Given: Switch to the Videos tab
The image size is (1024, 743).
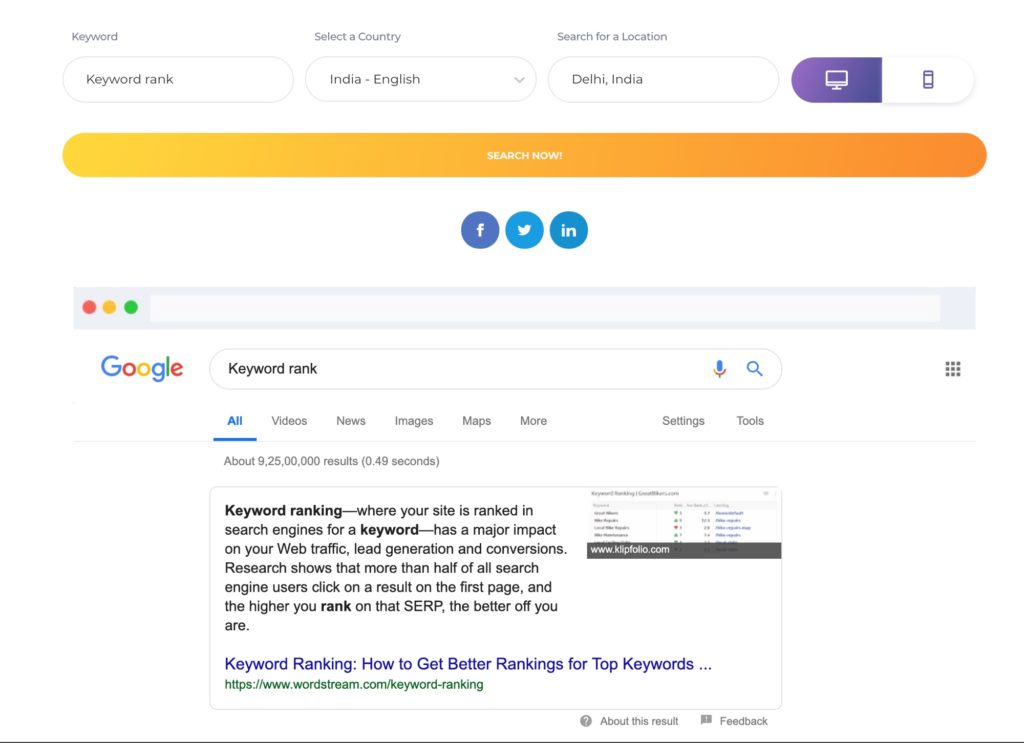Looking at the screenshot, I should tap(289, 421).
